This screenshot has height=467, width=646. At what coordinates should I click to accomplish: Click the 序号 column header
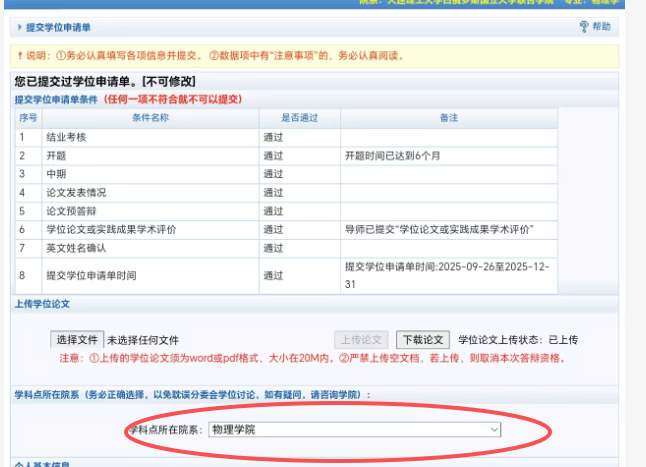click(27, 118)
